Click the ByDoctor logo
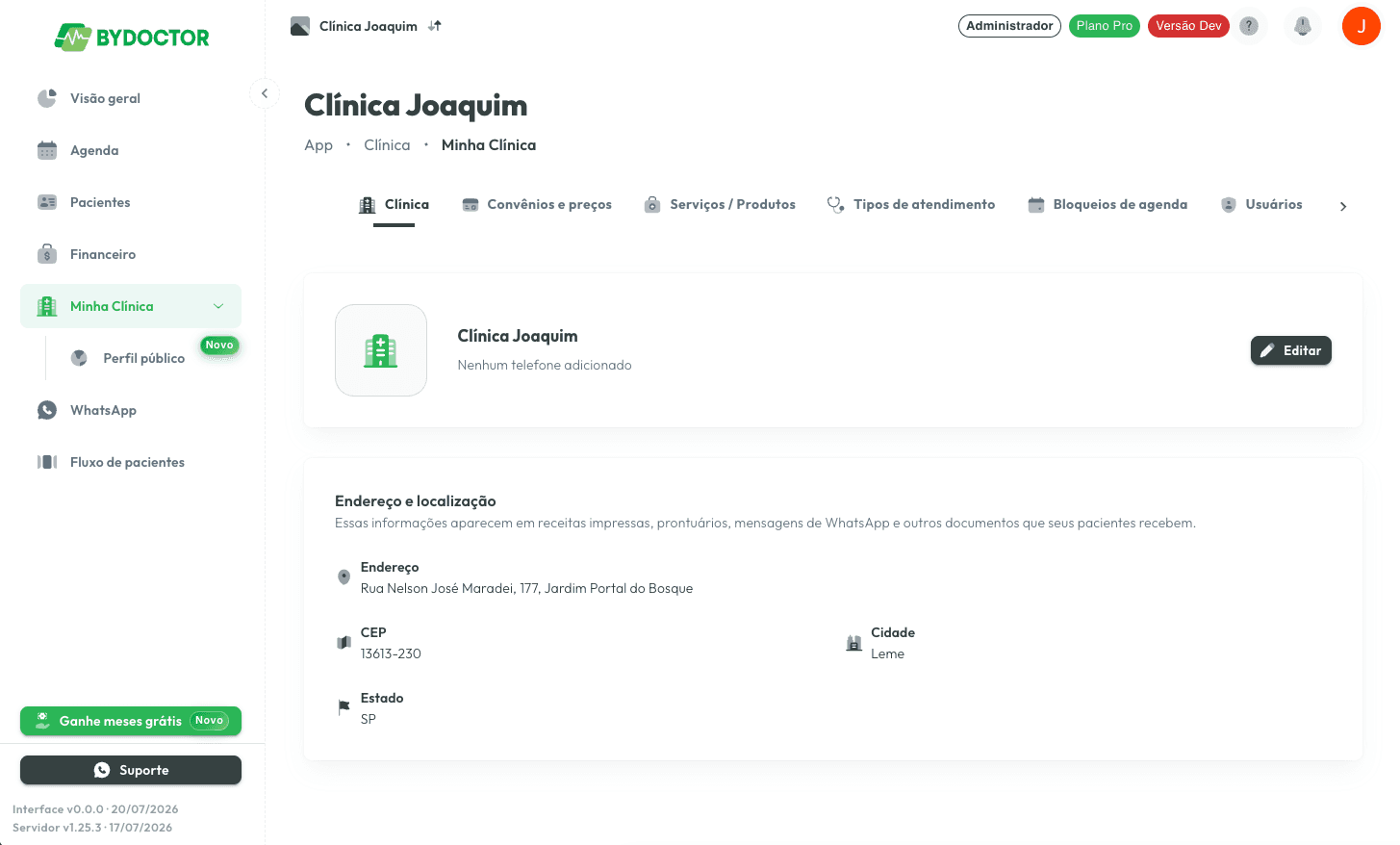This screenshot has height=845, width=1400. point(132,38)
